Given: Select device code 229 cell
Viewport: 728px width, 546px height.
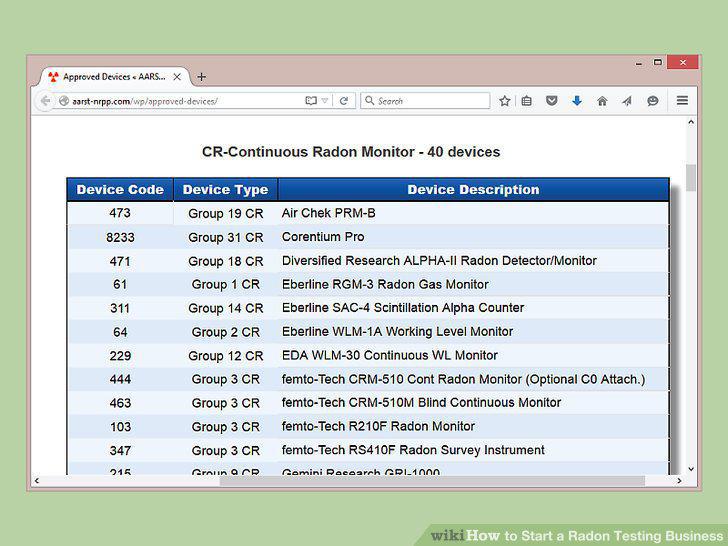Looking at the screenshot, I should (x=120, y=356).
